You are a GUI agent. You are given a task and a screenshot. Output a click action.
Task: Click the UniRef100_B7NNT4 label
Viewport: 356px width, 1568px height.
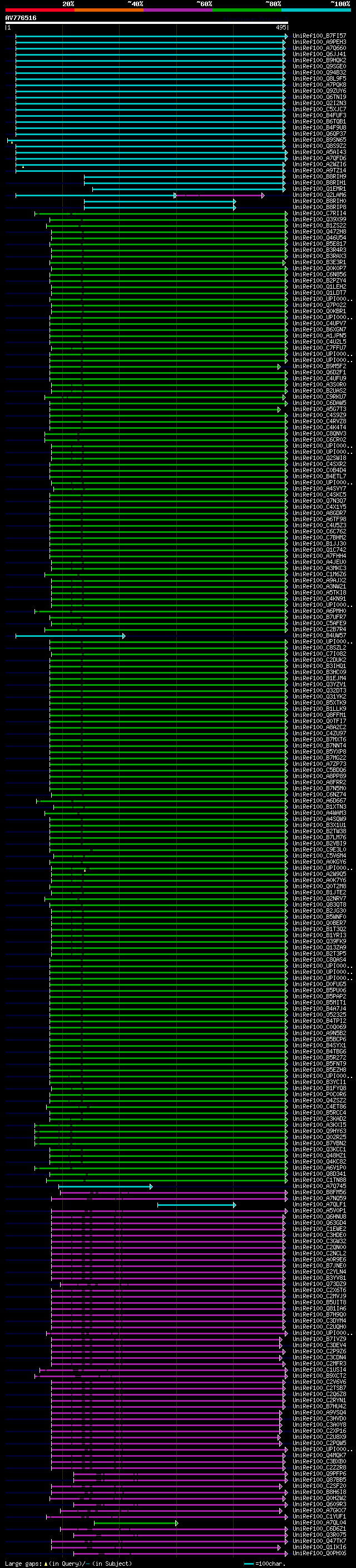click(319, 746)
